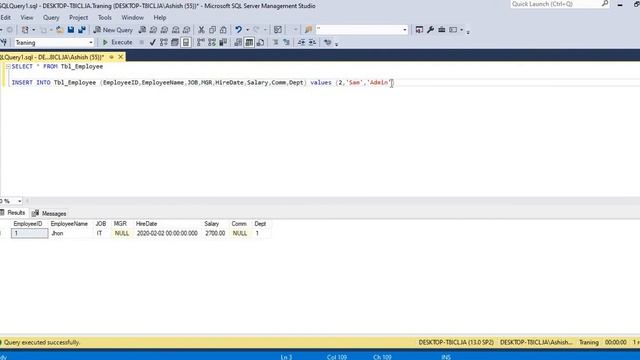This screenshot has height=360, width=640.
Task: Close the SQLQuery1.sql tab
Action: [x=120, y=57]
